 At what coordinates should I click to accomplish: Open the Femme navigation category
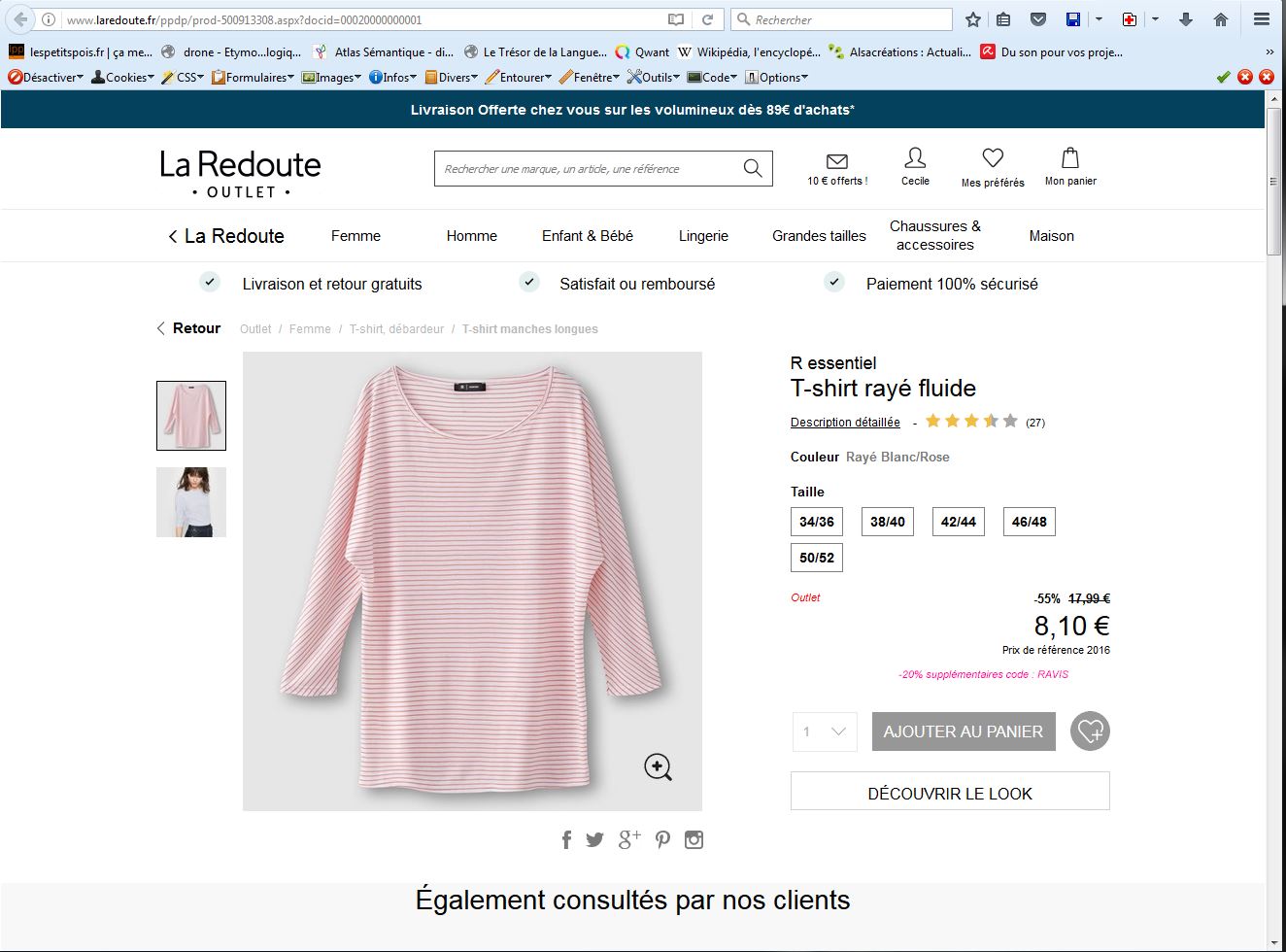355,236
